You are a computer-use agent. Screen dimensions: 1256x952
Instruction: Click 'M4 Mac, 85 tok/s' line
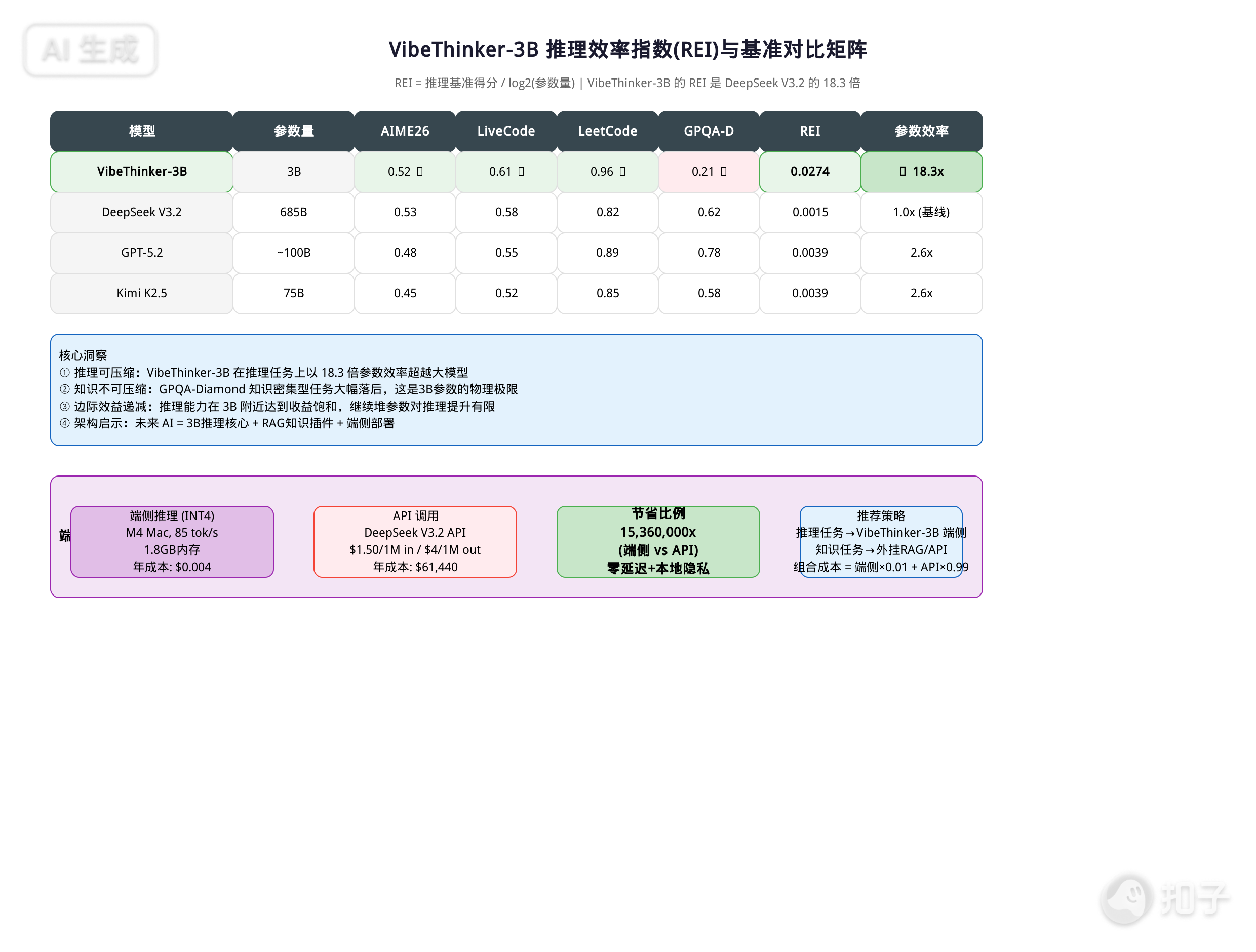click(172, 533)
